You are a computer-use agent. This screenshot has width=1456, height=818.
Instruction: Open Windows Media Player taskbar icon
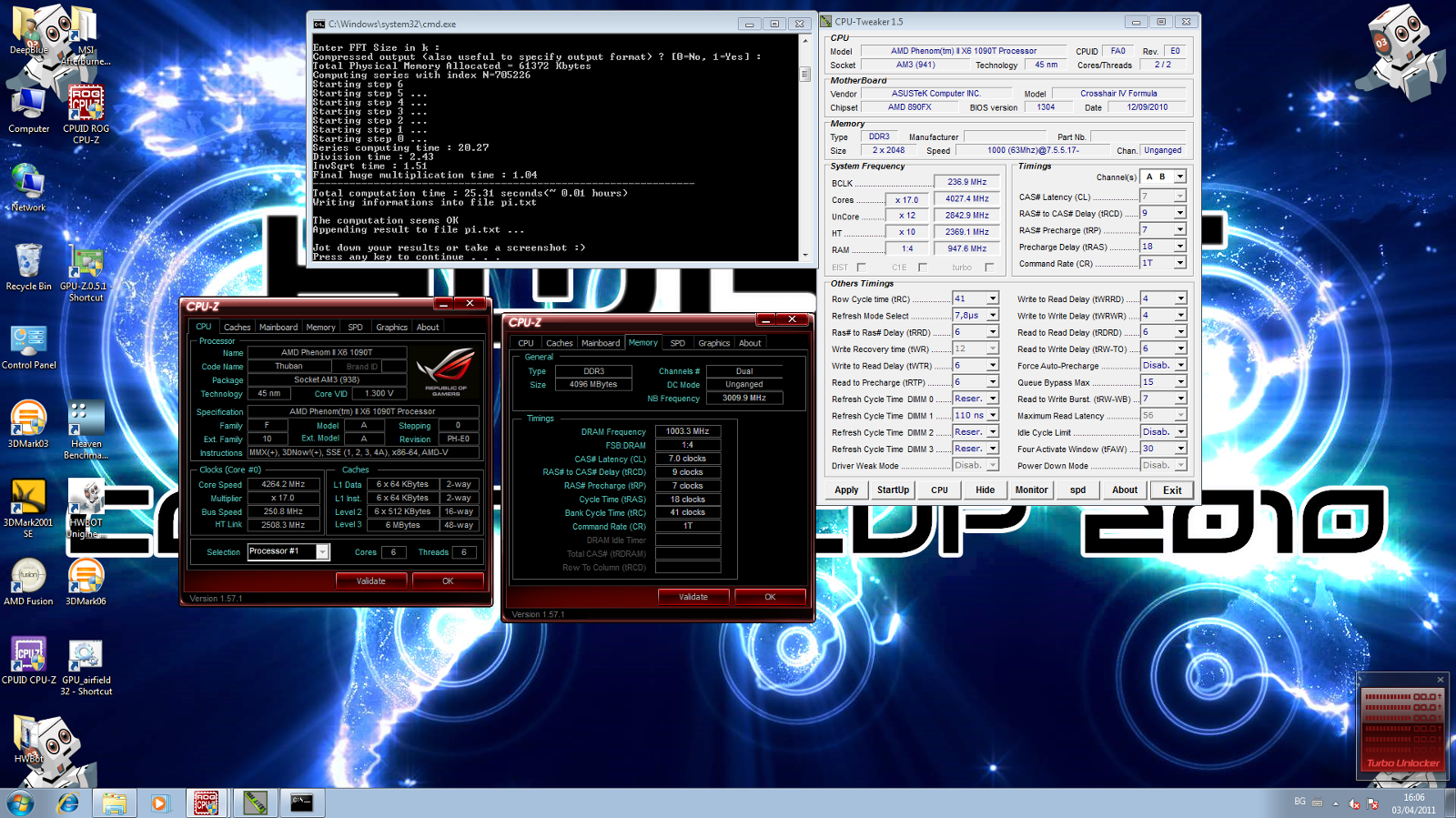pyautogui.click(x=159, y=803)
